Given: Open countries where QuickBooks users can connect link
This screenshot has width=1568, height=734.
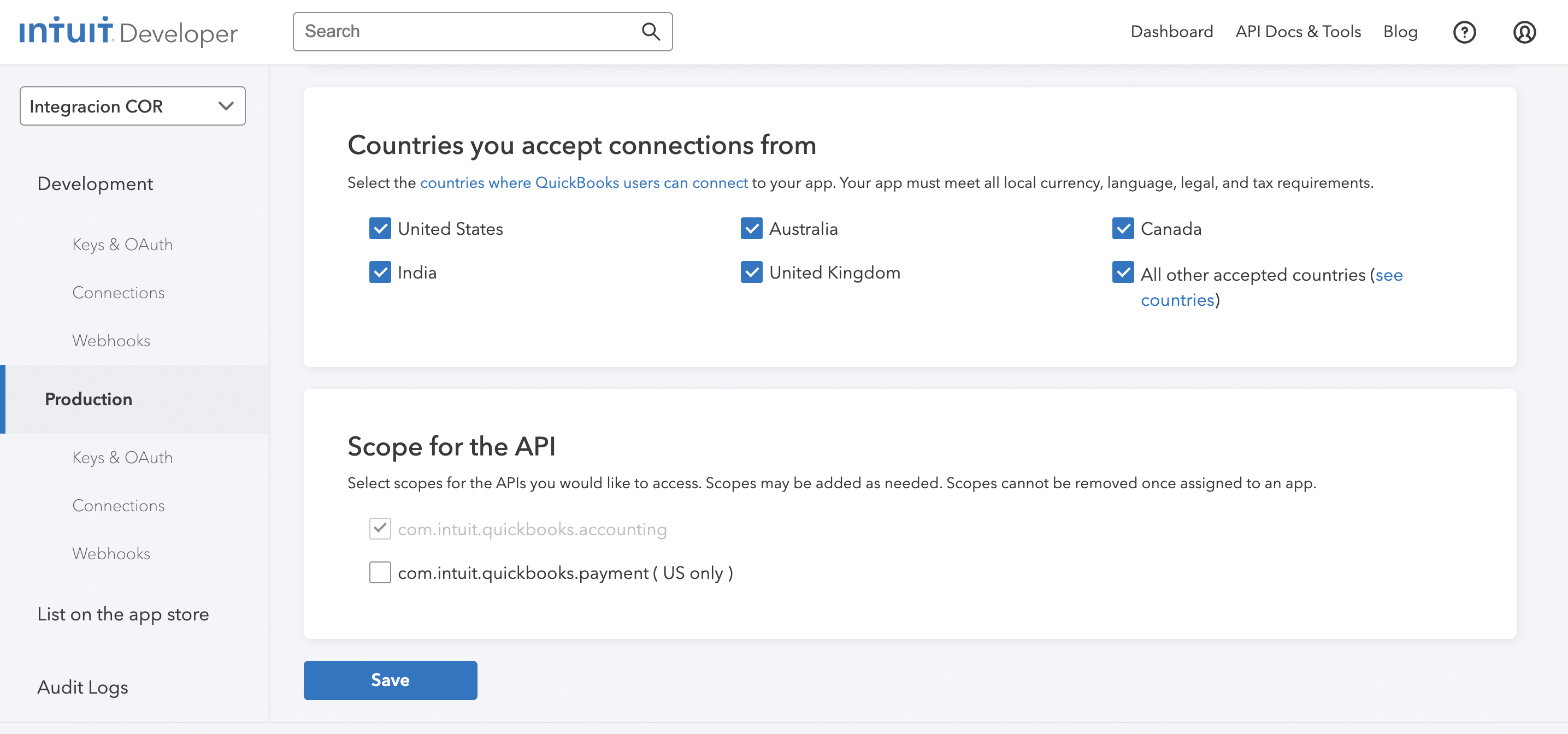Looking at the screenshot, I should 583,182.
